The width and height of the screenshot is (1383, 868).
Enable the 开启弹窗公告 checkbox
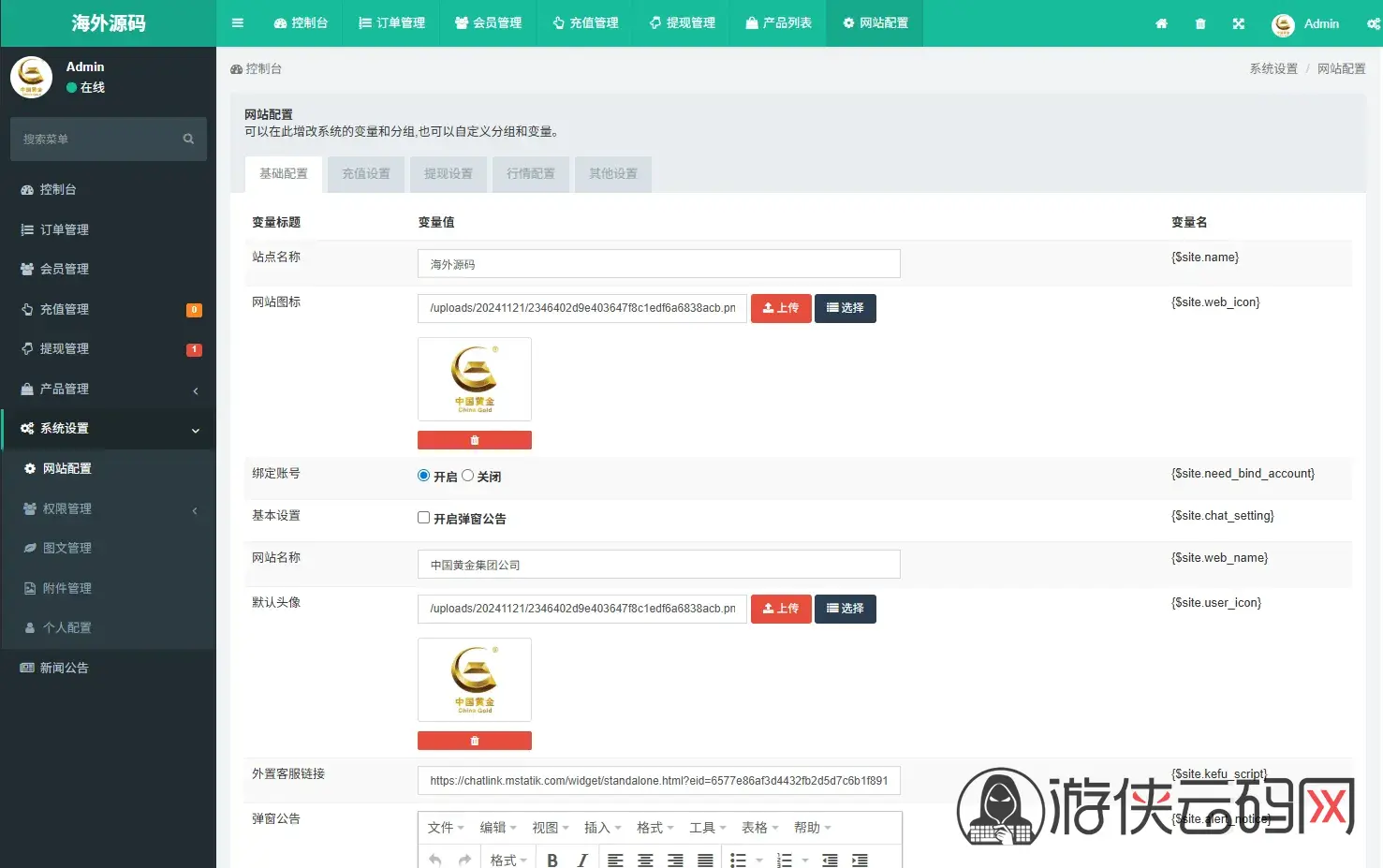(x=423, y=518)
